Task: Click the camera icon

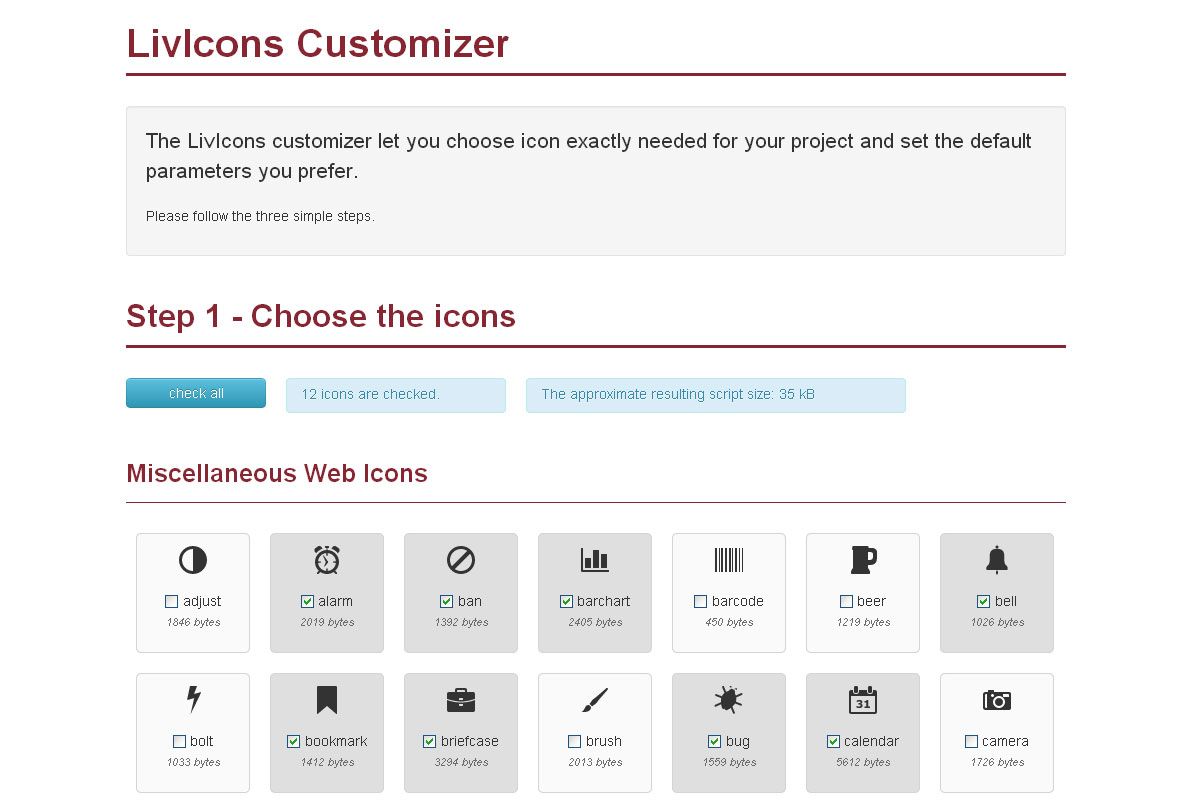Action: pos(997,700)
